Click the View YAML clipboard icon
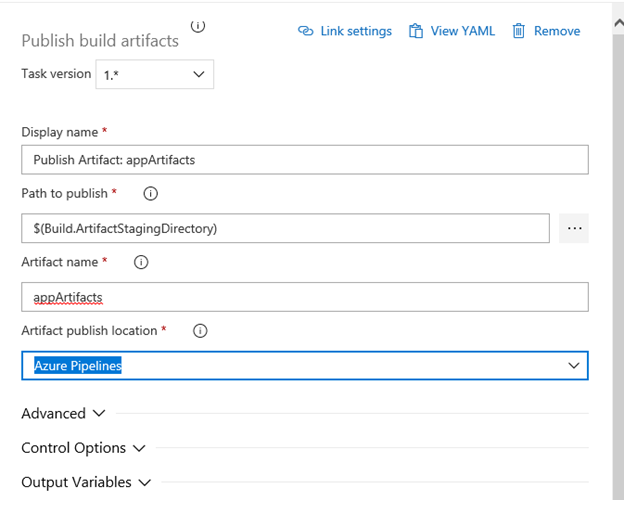 click(x=416, y=31)
